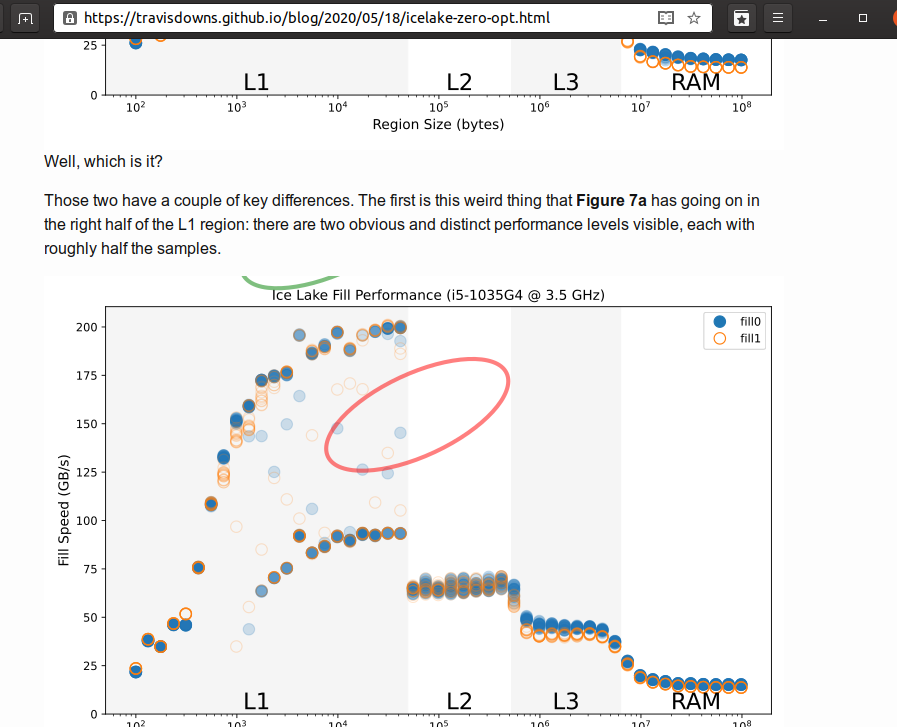Click the orange fill1 legend marker

(720, 339)
